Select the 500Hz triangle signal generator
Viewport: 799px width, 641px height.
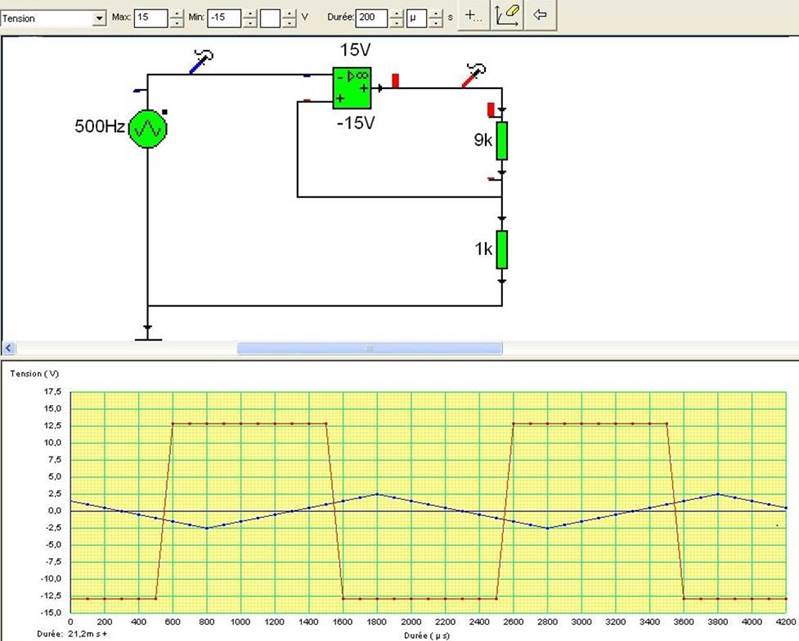click(148, 128)
